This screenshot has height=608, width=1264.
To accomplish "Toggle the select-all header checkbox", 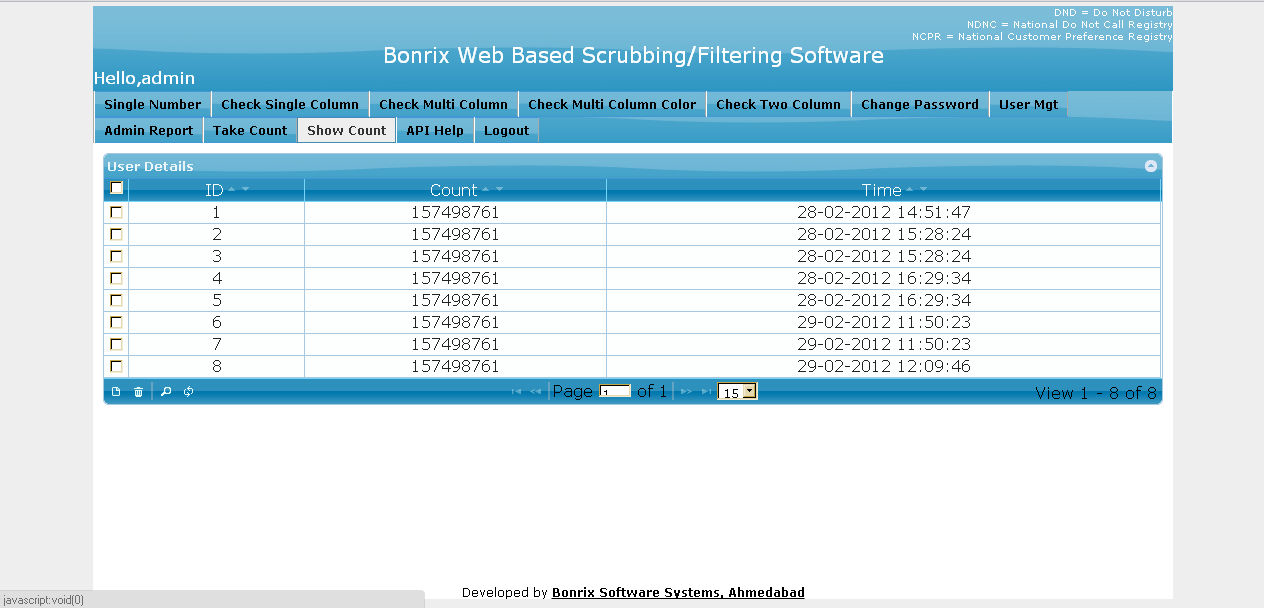I will coord(117,188).
